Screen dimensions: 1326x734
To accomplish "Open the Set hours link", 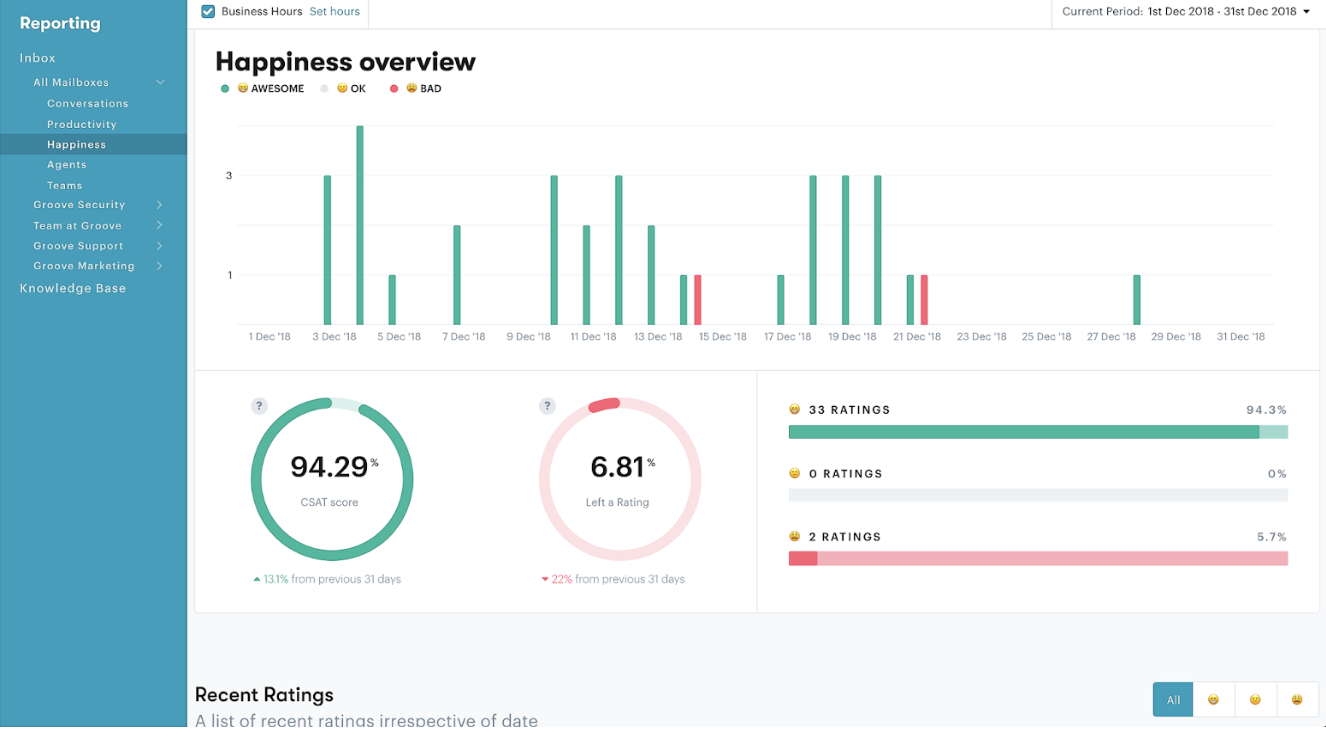I will (334, 12).
